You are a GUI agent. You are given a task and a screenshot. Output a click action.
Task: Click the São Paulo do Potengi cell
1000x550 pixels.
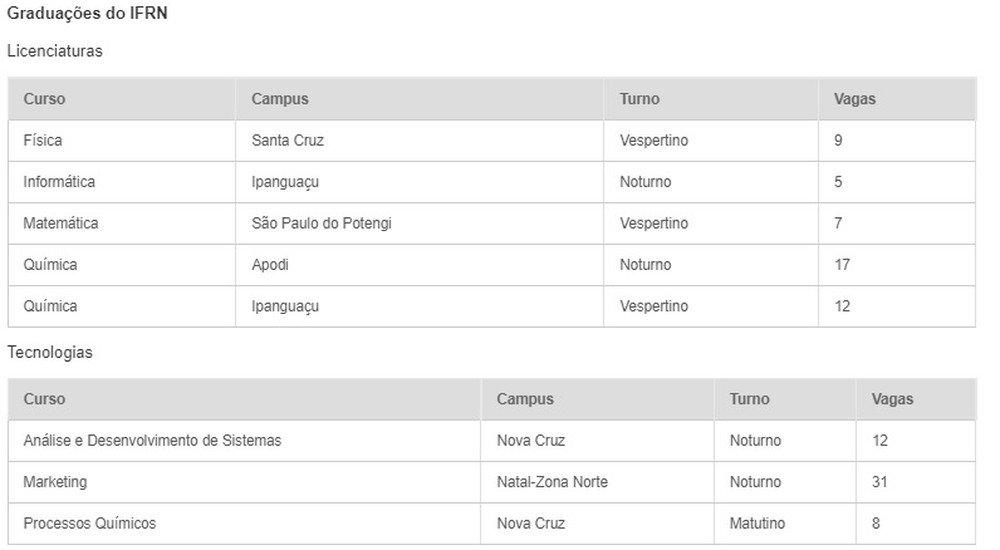tap(322, 224)
